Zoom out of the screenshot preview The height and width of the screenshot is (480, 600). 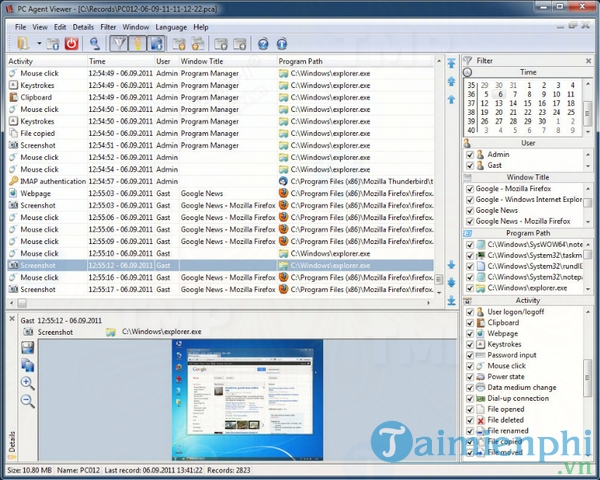coord(27,401)
